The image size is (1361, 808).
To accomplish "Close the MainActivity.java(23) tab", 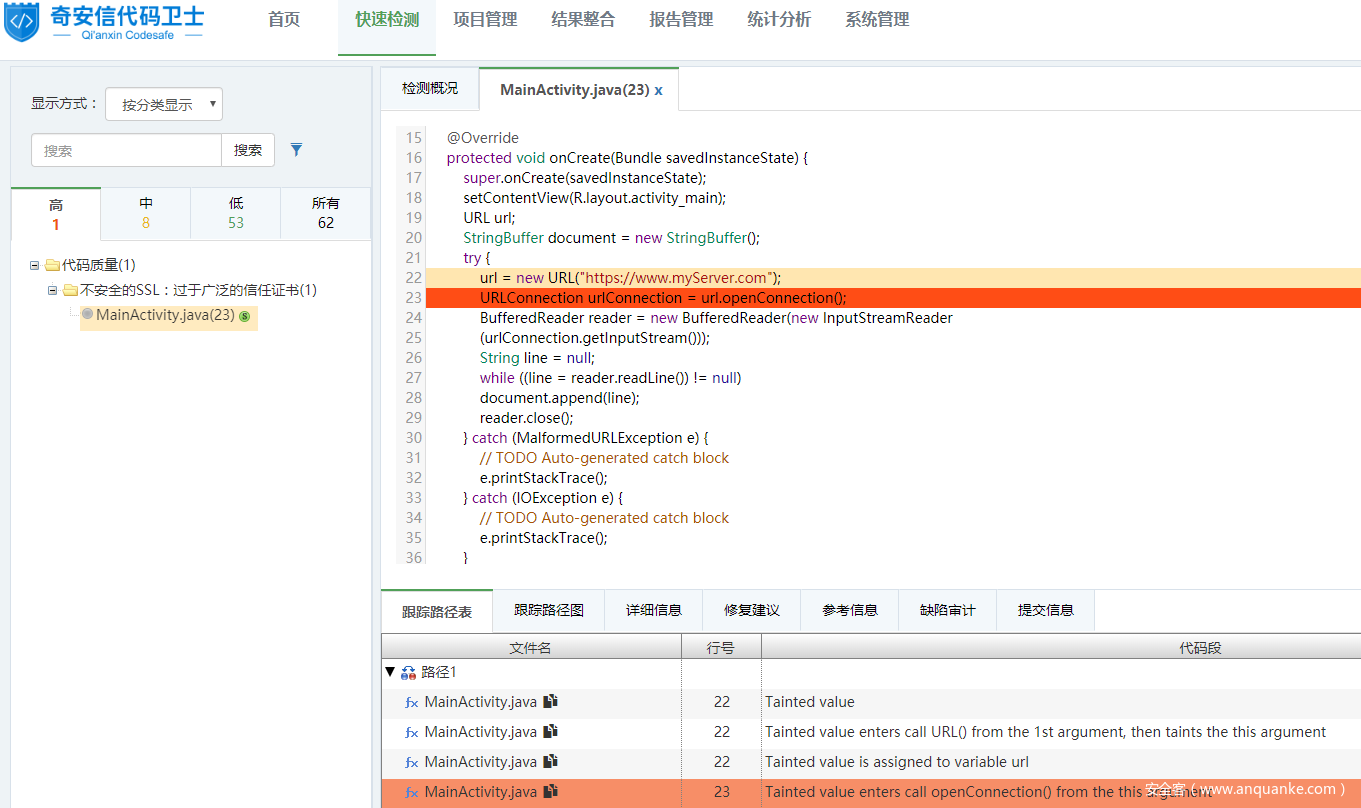I will 659,90.
